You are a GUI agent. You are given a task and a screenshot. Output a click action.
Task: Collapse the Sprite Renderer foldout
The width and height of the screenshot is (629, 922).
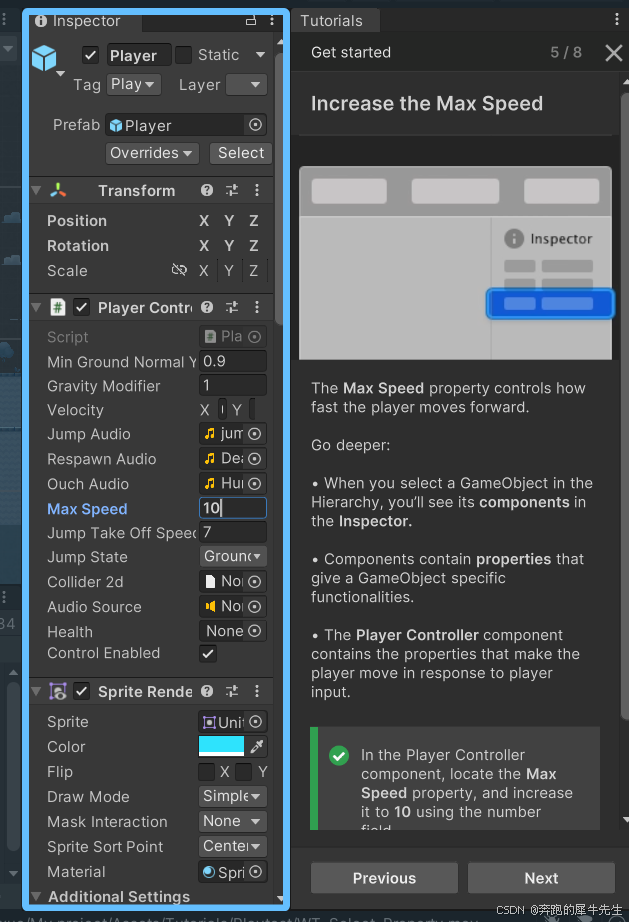pyautogui.click(x=36, y=692)
